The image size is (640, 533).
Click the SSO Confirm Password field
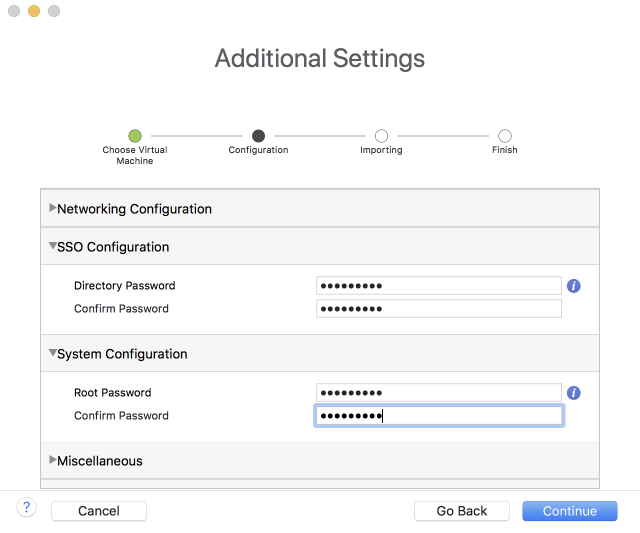coord(438,309)
